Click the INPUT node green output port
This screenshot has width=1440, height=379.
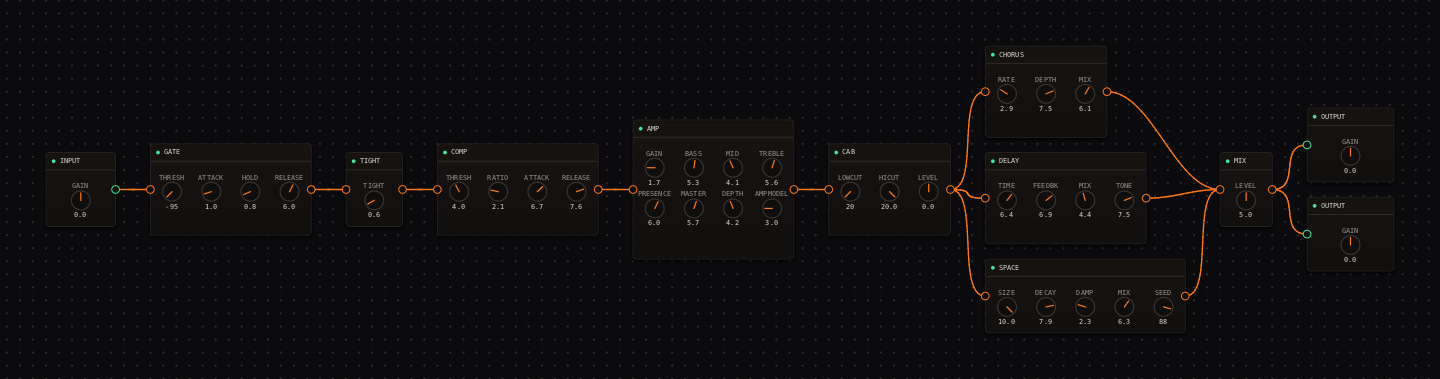coord(115,189)
